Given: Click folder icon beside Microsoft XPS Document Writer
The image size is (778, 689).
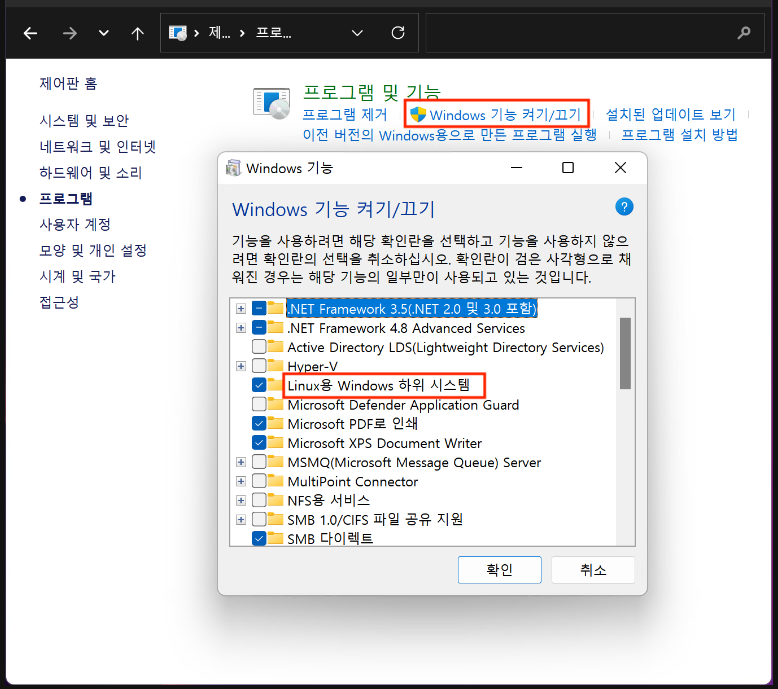Looking at the screenshot, I should [275, 441].
